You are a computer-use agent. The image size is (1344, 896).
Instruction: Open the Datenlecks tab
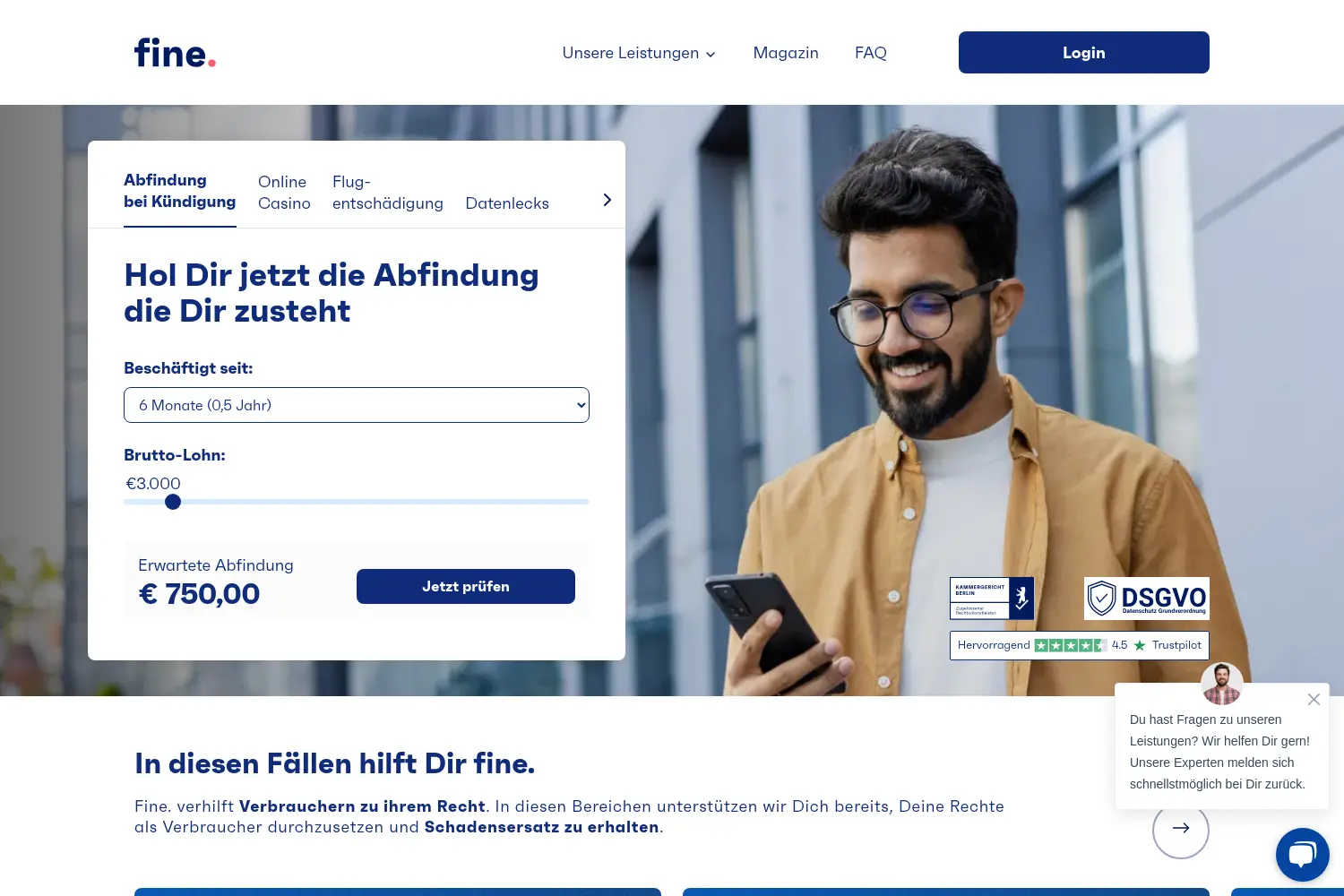(507, 203)
